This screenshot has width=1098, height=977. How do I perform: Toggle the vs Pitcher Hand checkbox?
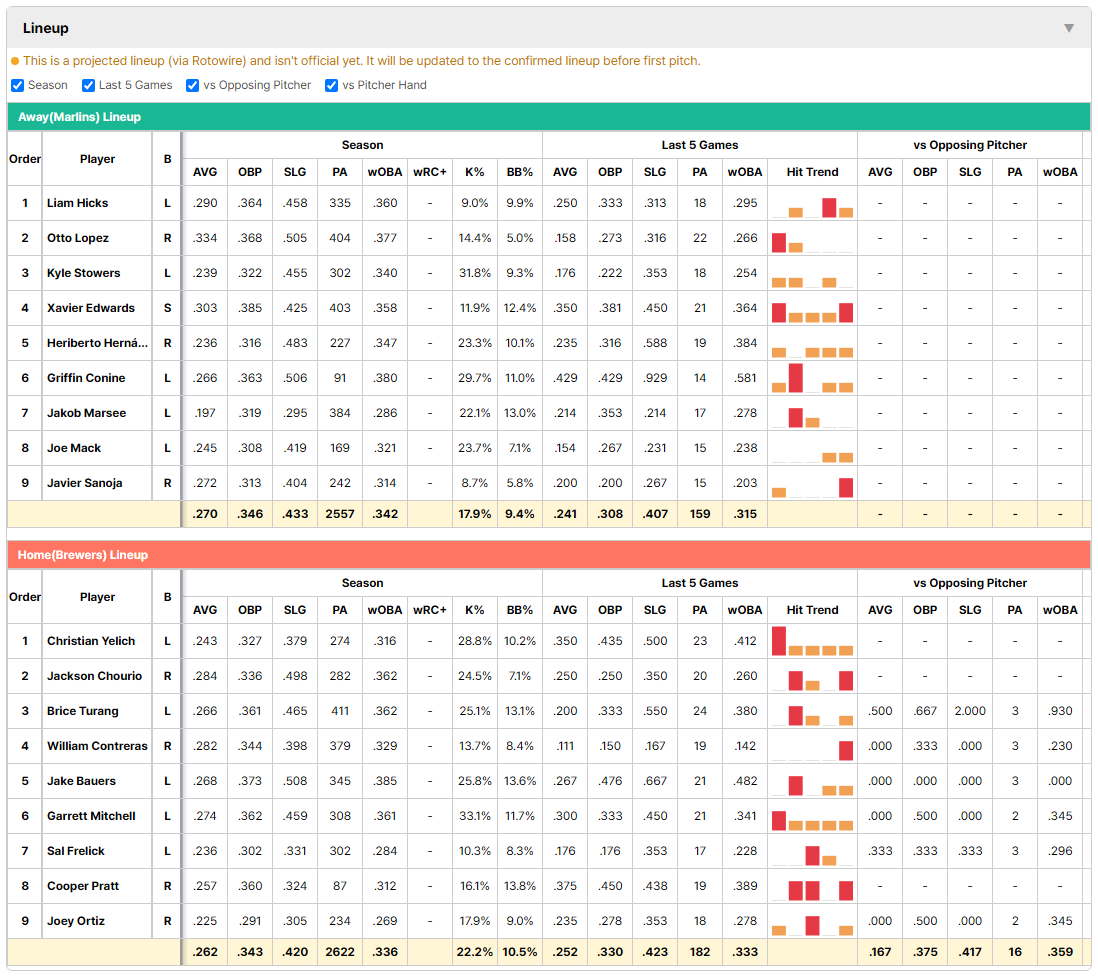click(x=331, y=85)
